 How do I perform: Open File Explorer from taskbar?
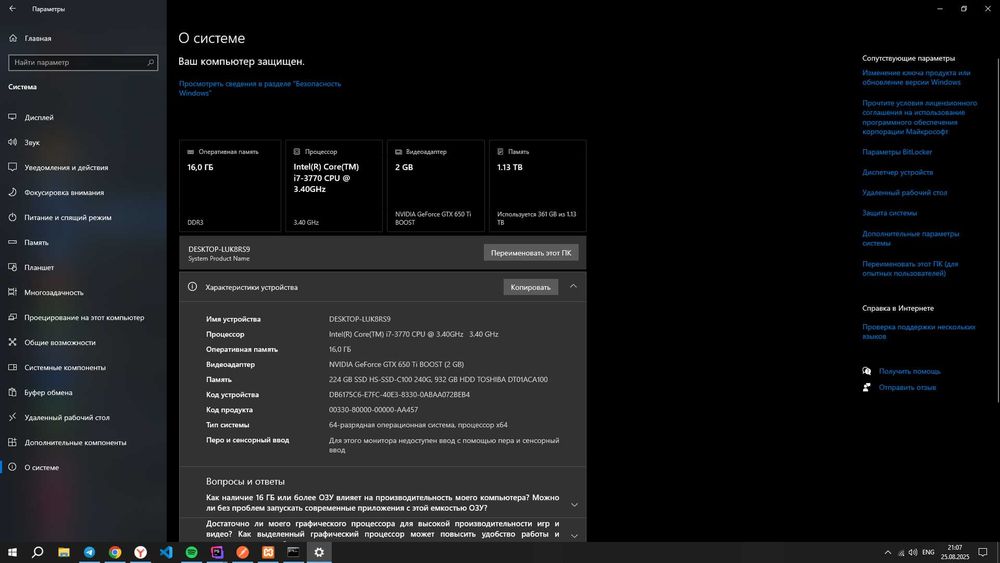(x=64, y=552)
